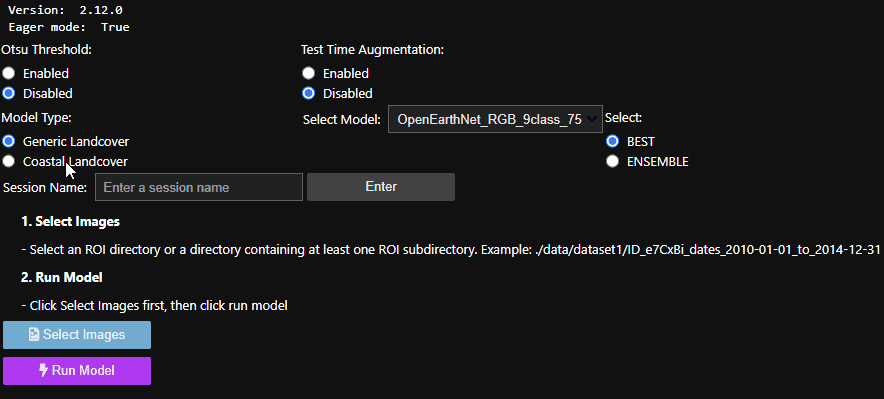This screenshot has width=884, height=399.
Task: Choose the Coastal Landcover model type
Action: point(8,161)
